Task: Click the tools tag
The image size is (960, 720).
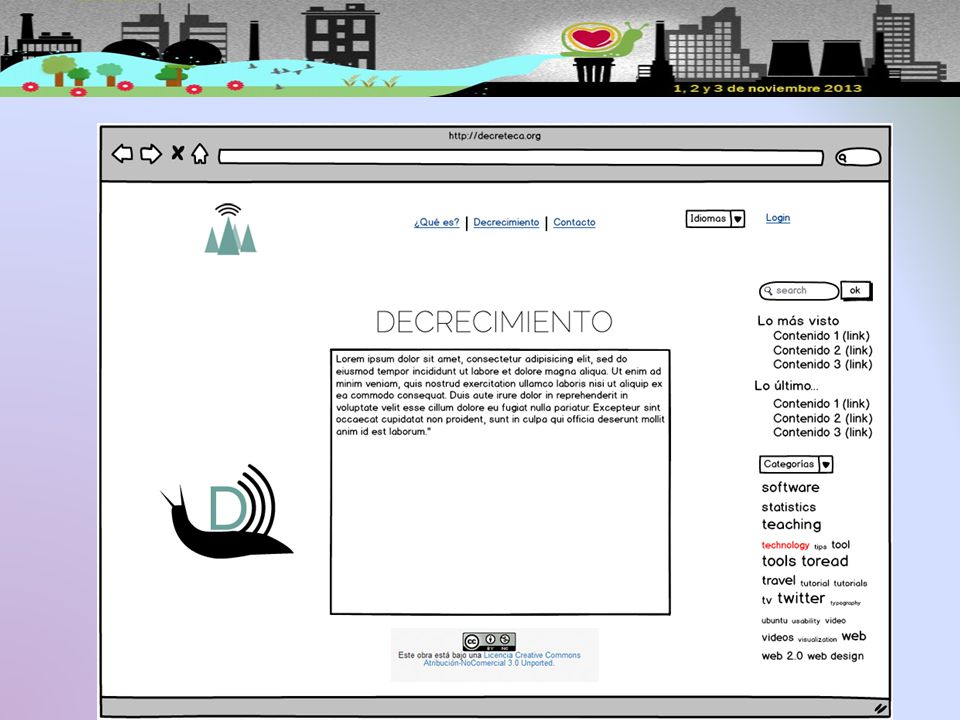Action: 778,561
